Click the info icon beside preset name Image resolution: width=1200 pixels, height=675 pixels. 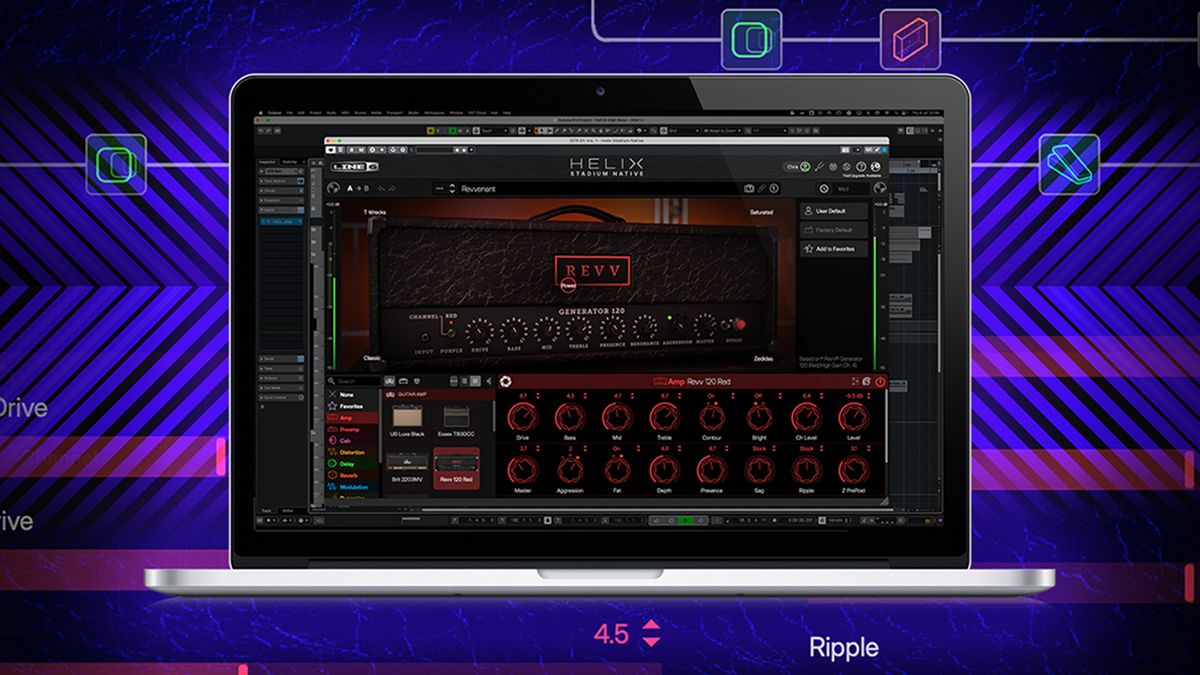point(774,188)
